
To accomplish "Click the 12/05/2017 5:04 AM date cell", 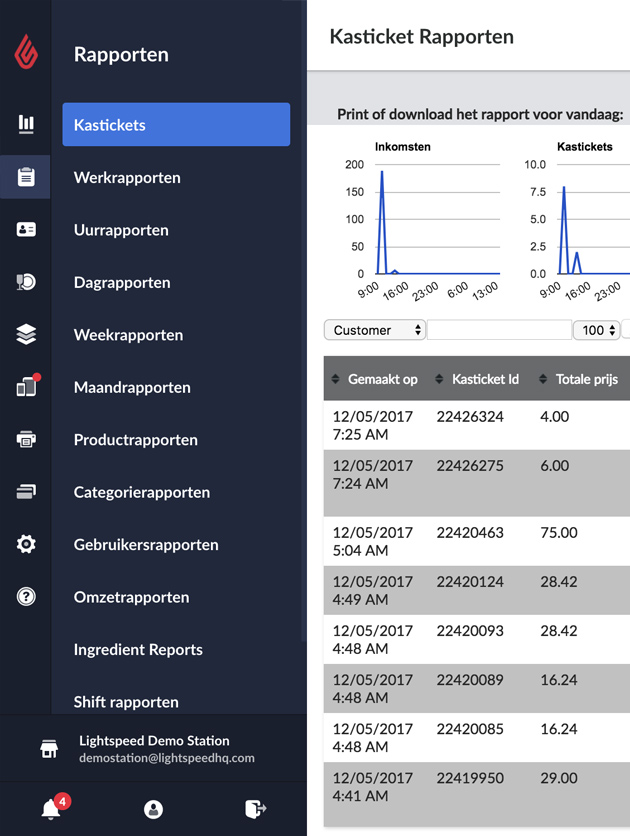I will (373, 542).
